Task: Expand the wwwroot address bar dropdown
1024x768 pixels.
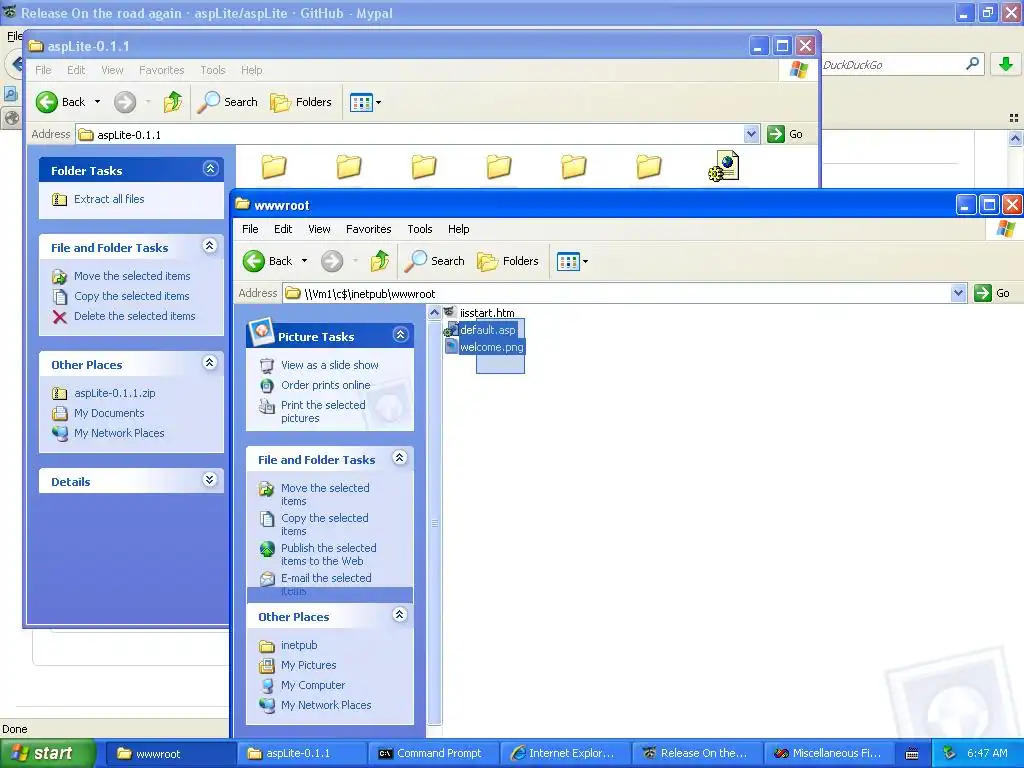Action: 958,293
